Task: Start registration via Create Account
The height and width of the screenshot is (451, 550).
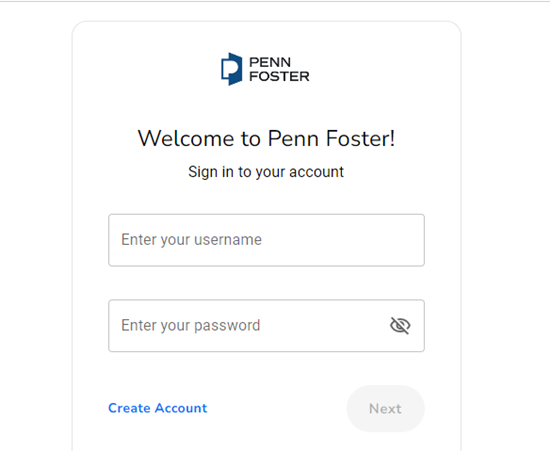Action: (x=158, y=408)
